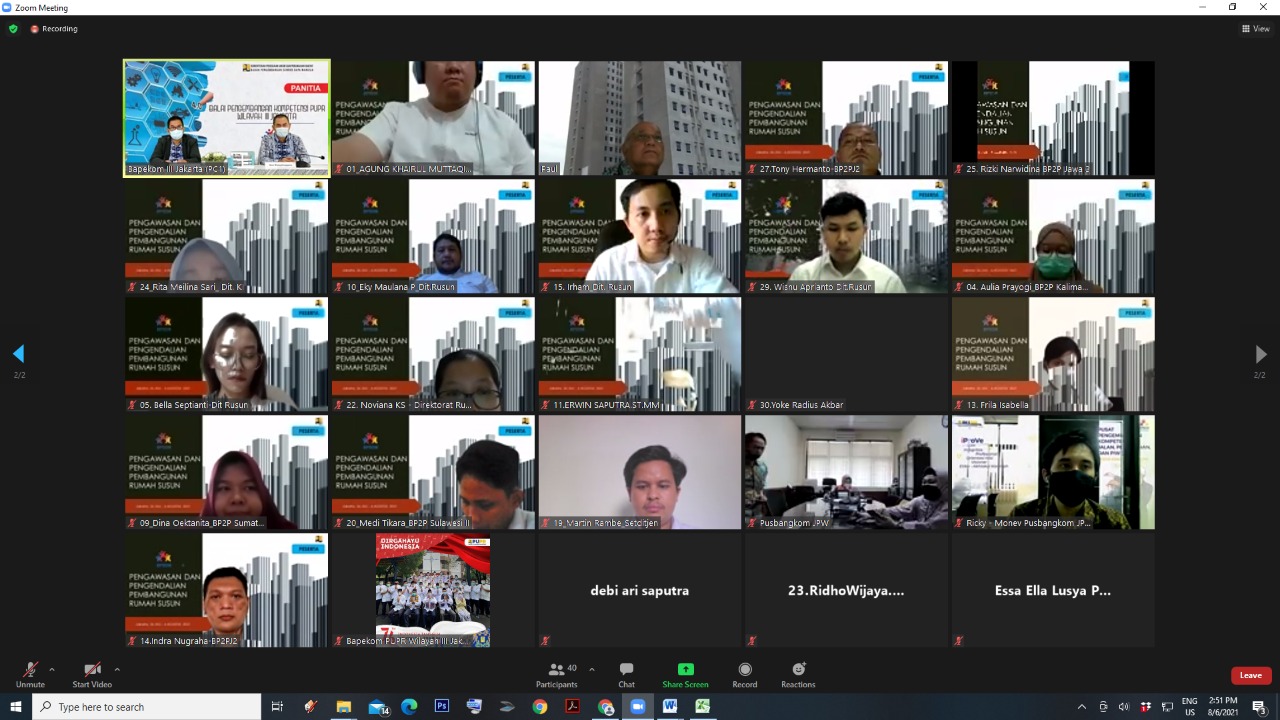The image size is (1280, 720).
Task: Show hidden system tray icons
Action: 1082,707
